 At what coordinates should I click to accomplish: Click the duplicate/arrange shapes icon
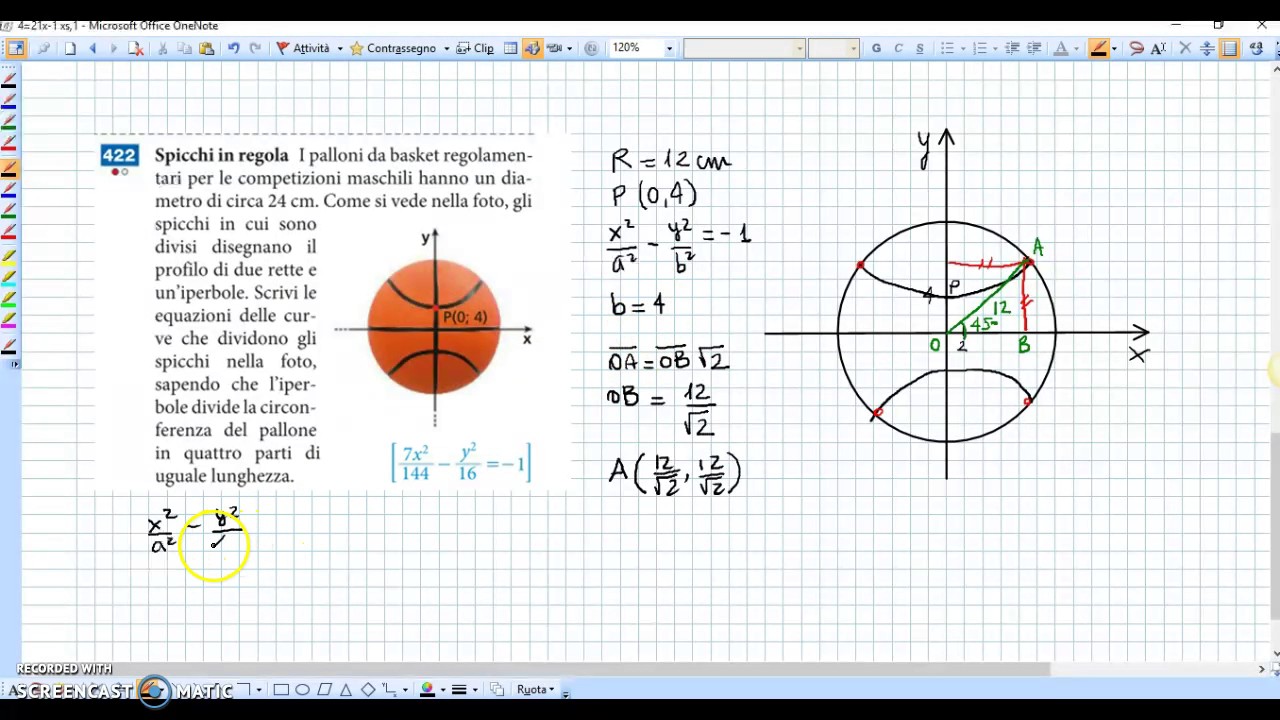(497, 690)
